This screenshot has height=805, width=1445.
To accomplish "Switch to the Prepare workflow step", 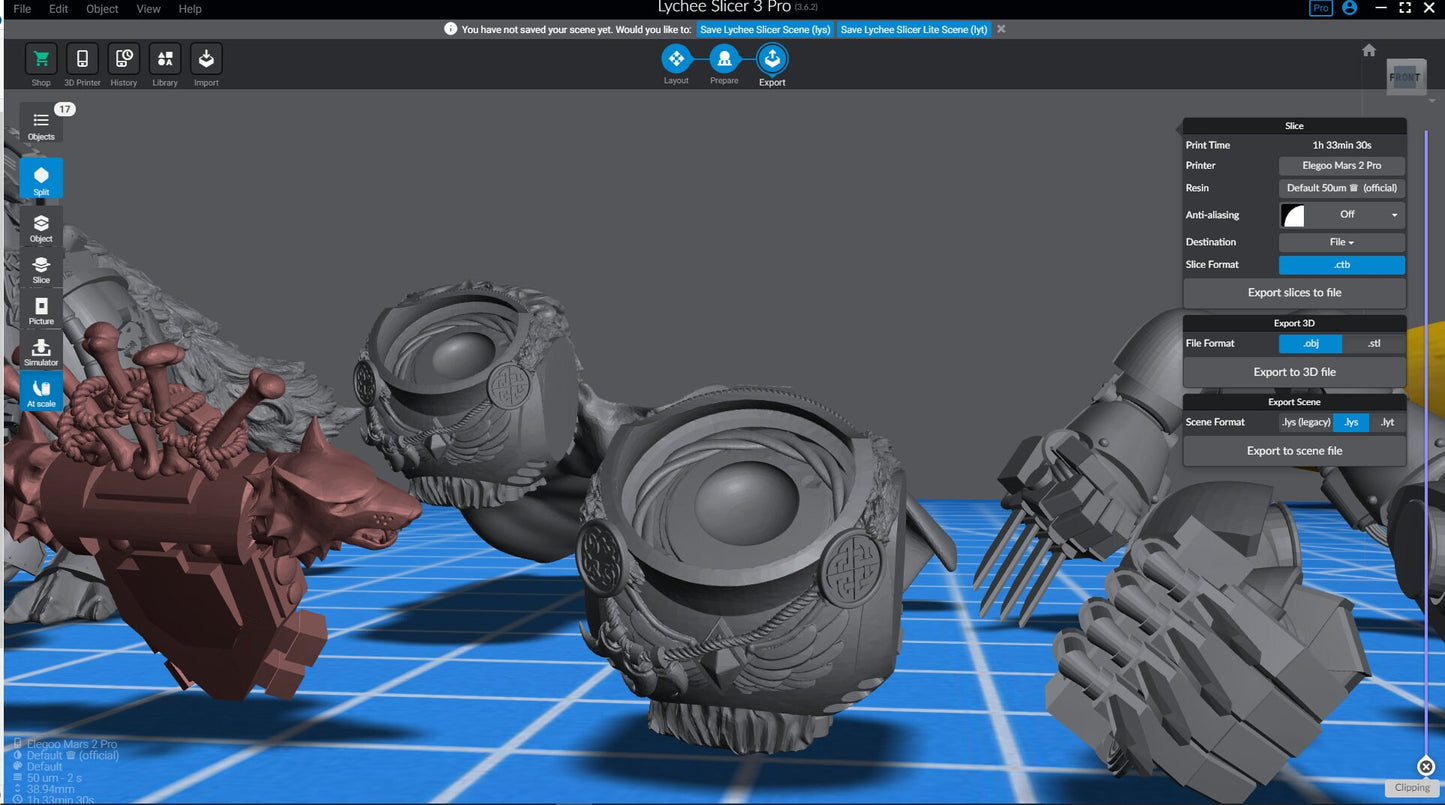I will [724, 59].
